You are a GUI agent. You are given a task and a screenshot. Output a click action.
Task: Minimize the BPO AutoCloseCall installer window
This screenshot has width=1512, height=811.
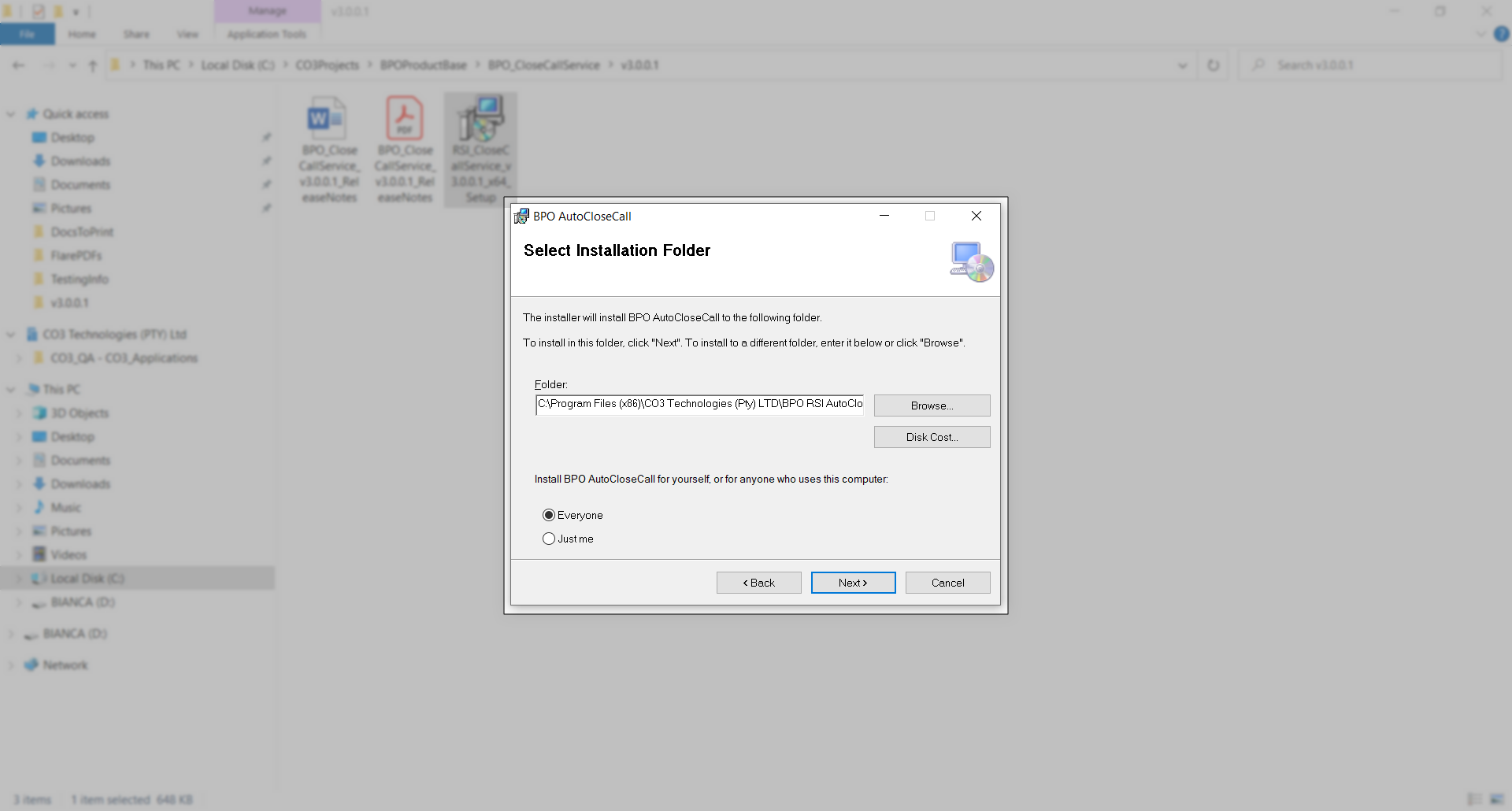(884, 216)
